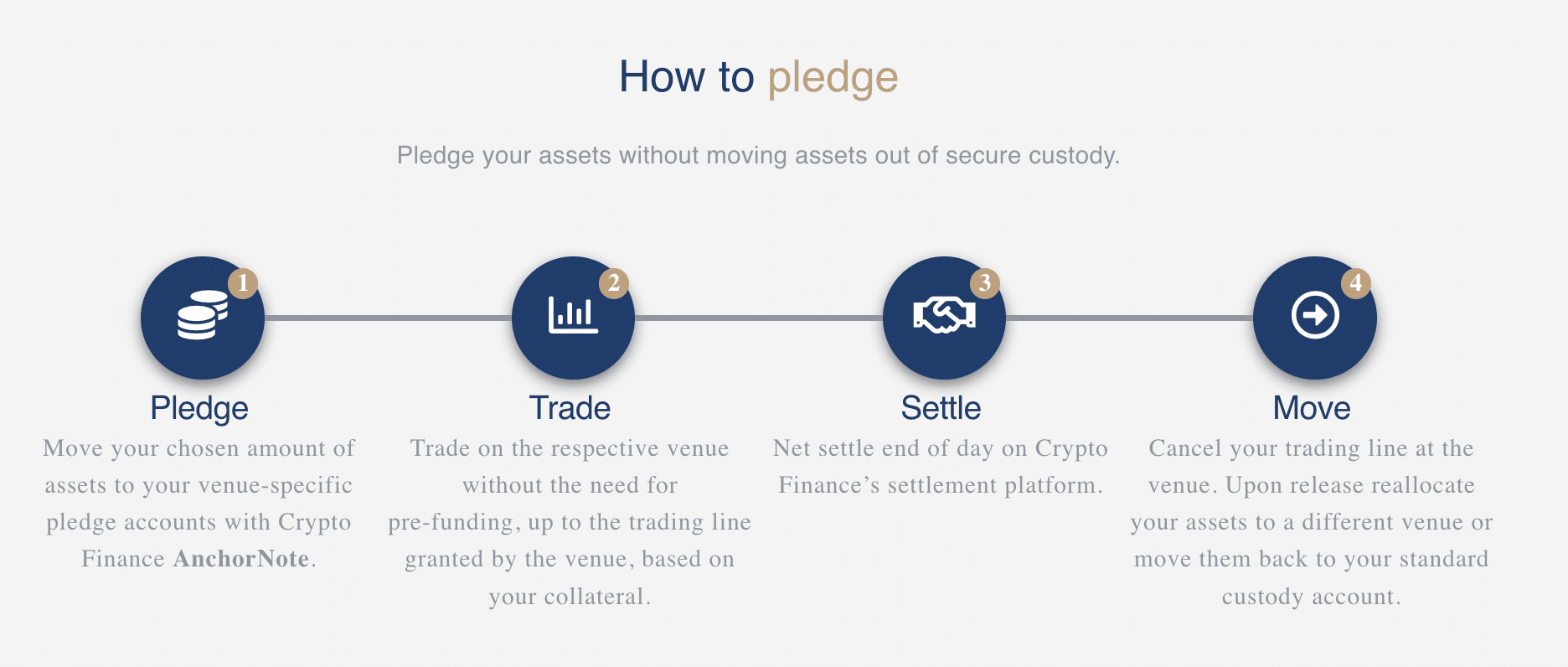The height and width of the screenshot is (667, 1568).
Task: Click the bold AnchorNote text
Action: [x=241, y=559]
